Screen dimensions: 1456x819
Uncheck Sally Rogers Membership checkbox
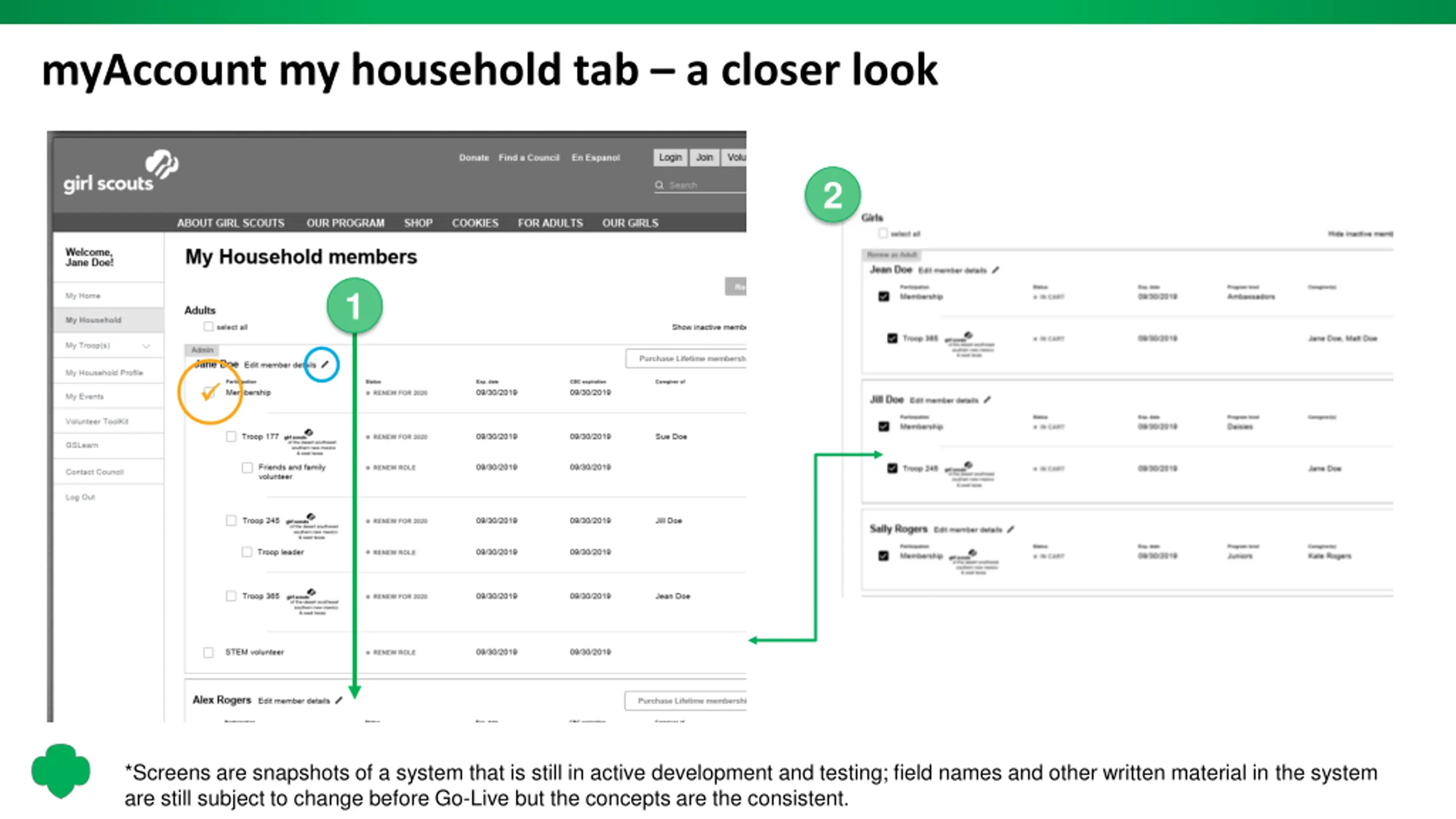(x=883, y=556)
